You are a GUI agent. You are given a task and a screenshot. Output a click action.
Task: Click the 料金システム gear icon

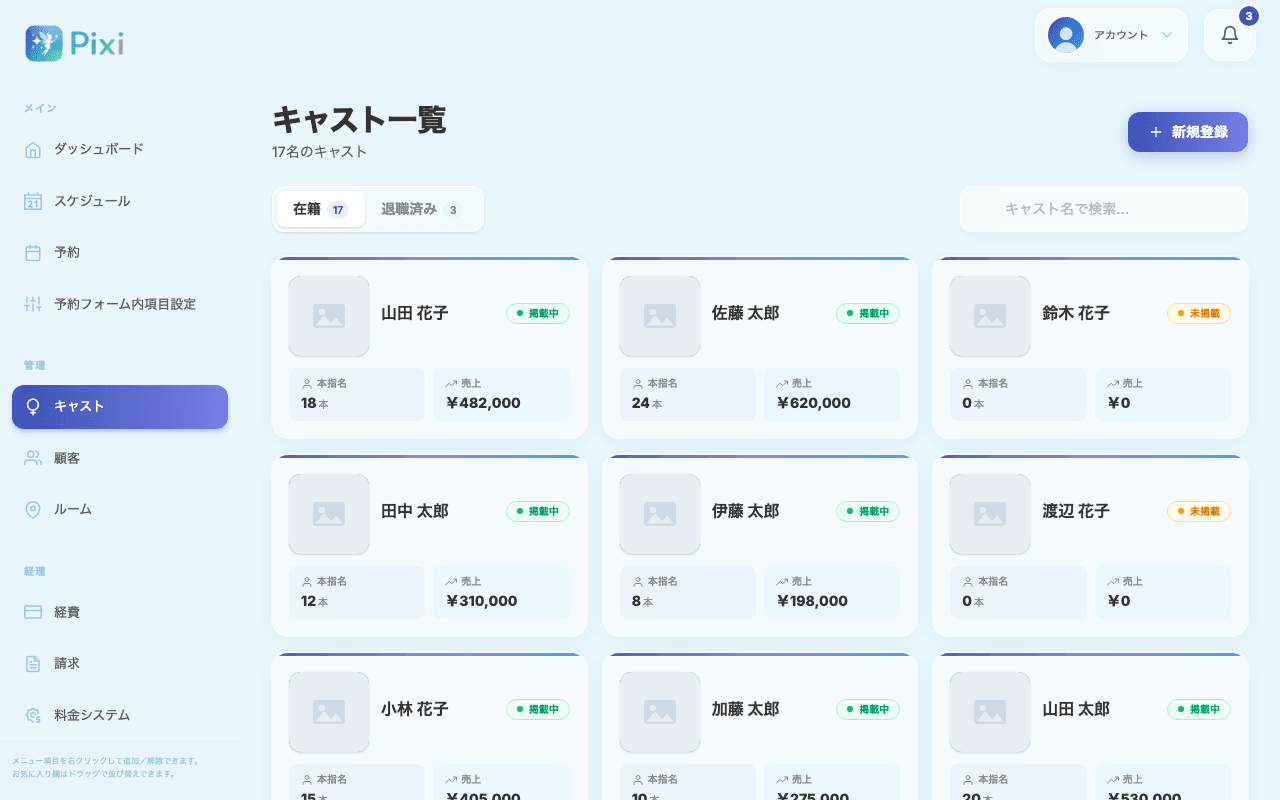(33, 715)
